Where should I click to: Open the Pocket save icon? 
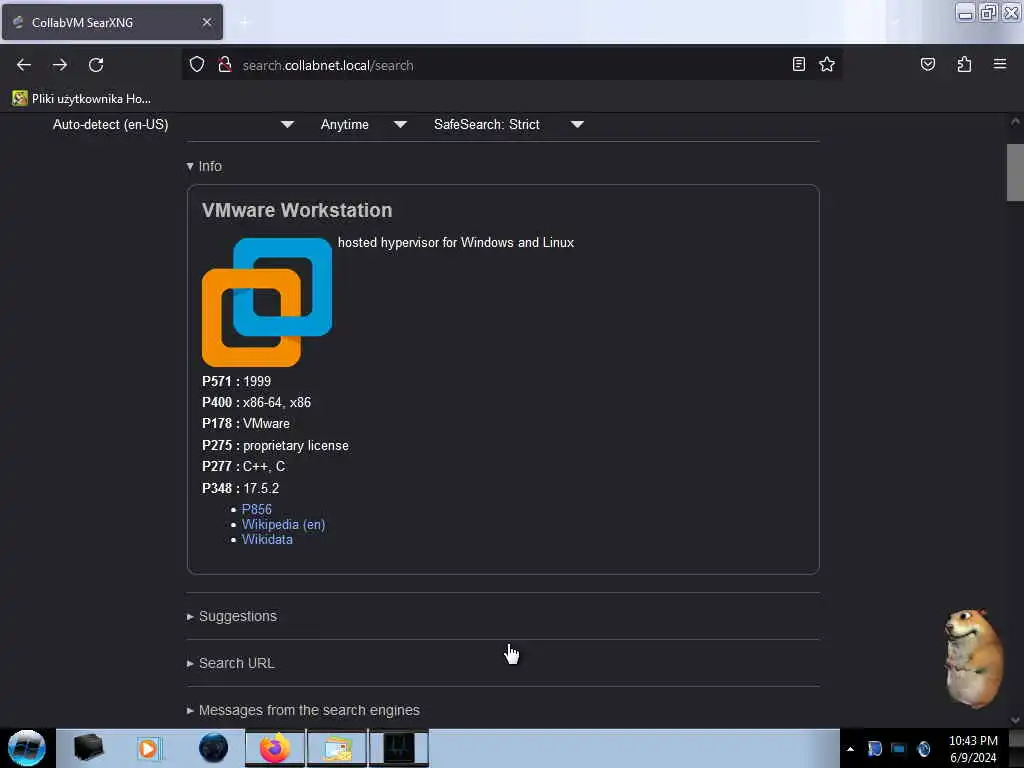point(927,64)
